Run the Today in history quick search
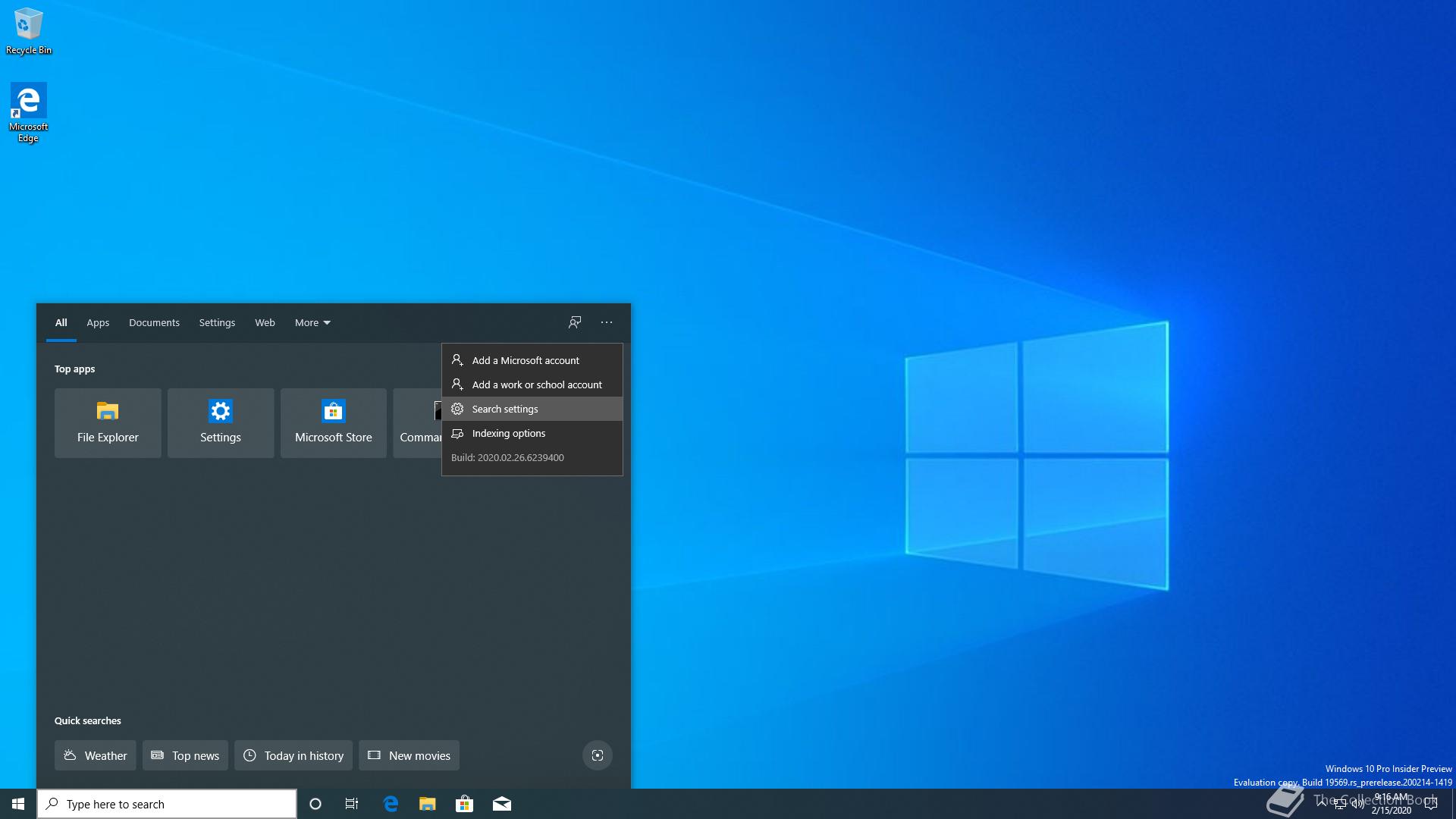Viewport: 1456px width, 819px height. (x=293, y=755)
